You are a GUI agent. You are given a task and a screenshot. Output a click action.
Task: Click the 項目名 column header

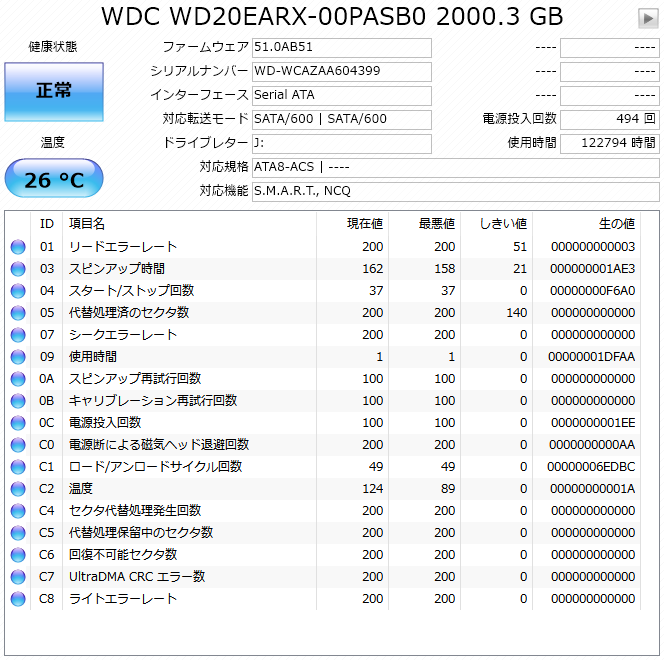click(x=86, y=223)
